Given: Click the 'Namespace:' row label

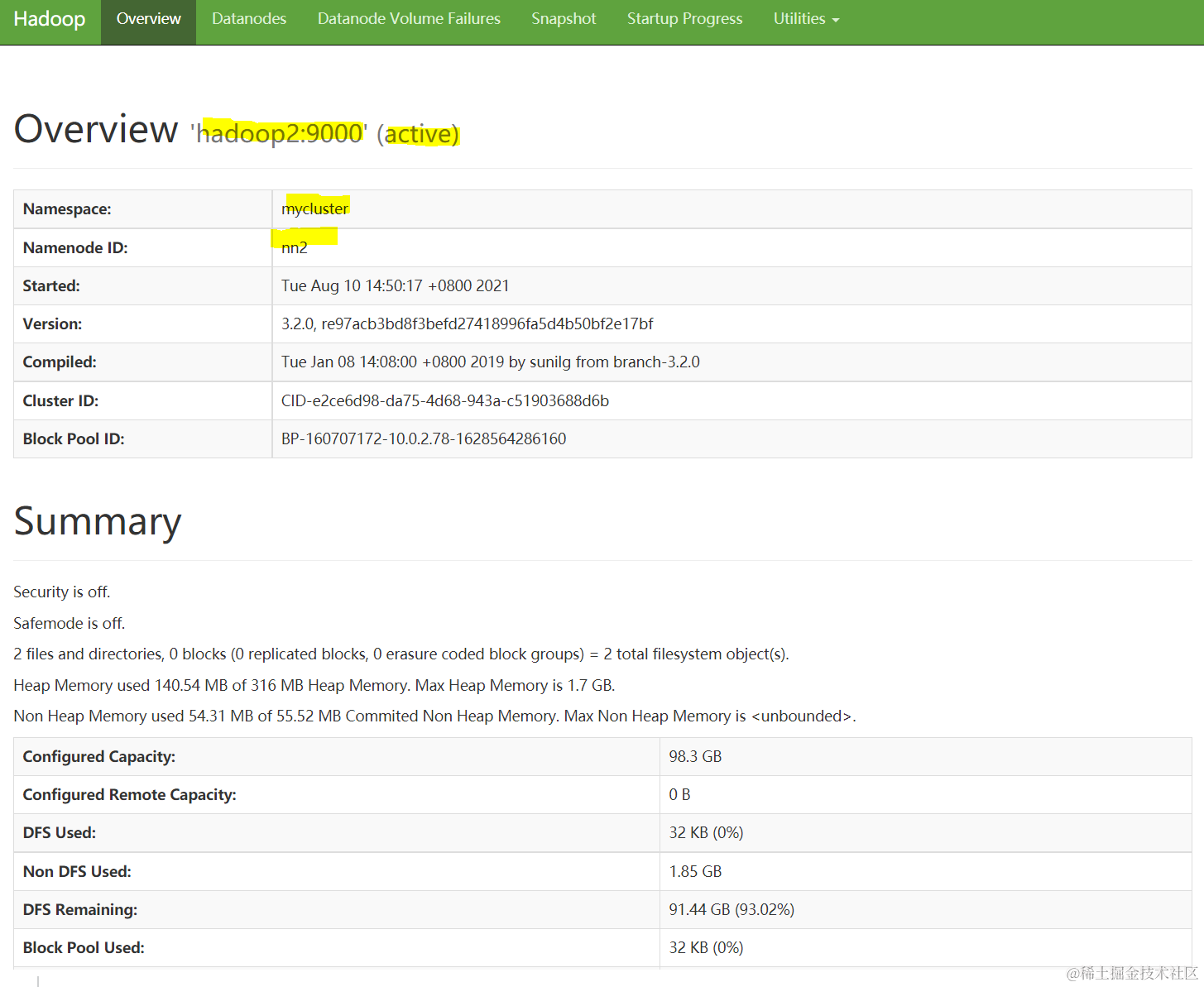Looking at the screenshot, I should tap(67, 209).
